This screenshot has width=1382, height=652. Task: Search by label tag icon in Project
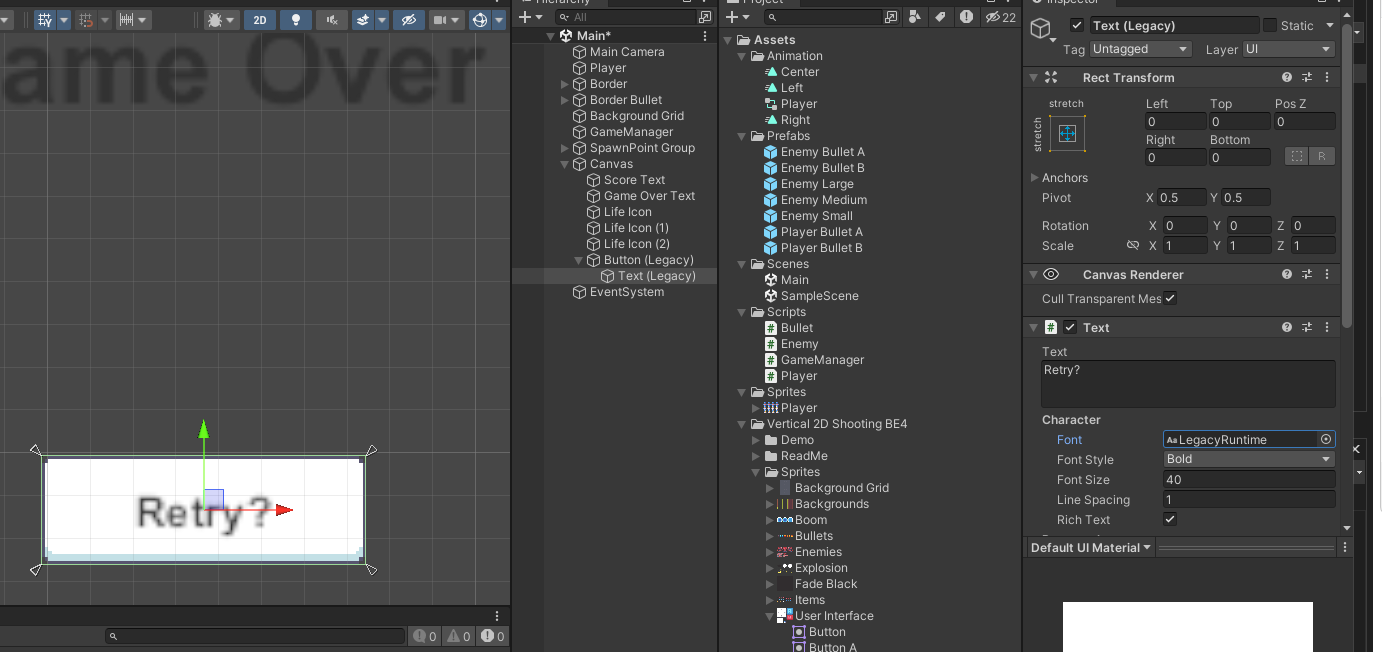pos(941,17)
